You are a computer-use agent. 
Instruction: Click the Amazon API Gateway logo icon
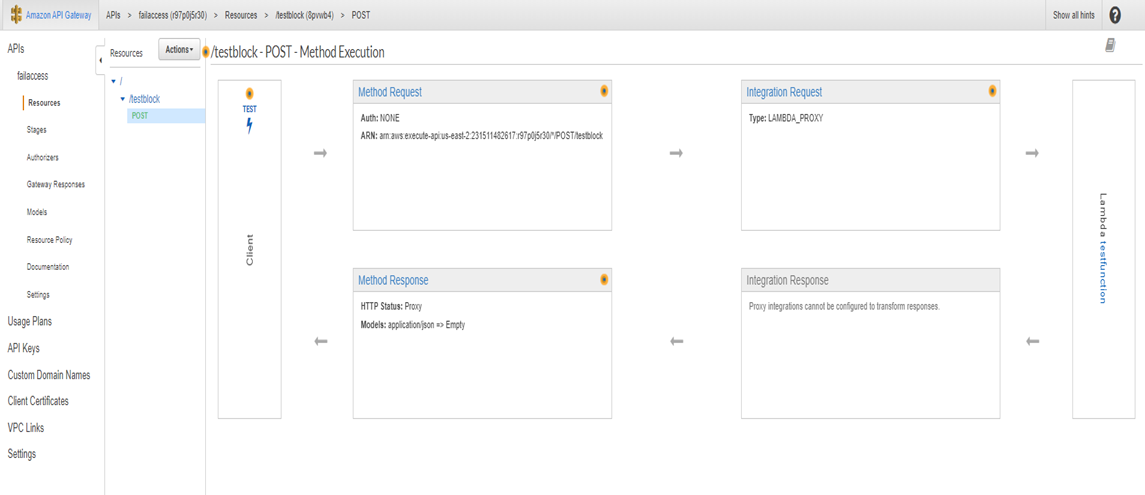click(17, 15)
